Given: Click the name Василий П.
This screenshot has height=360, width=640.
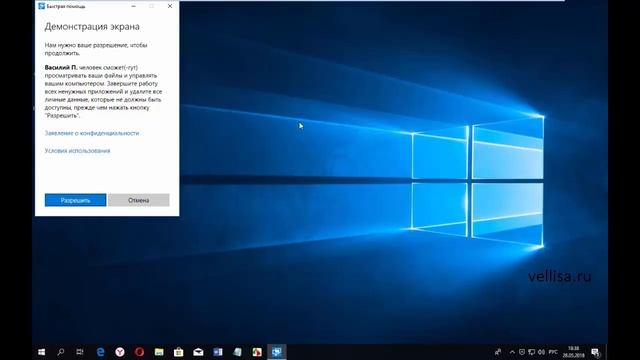Looking at the screenshot, I should click(x=61, y=67).
